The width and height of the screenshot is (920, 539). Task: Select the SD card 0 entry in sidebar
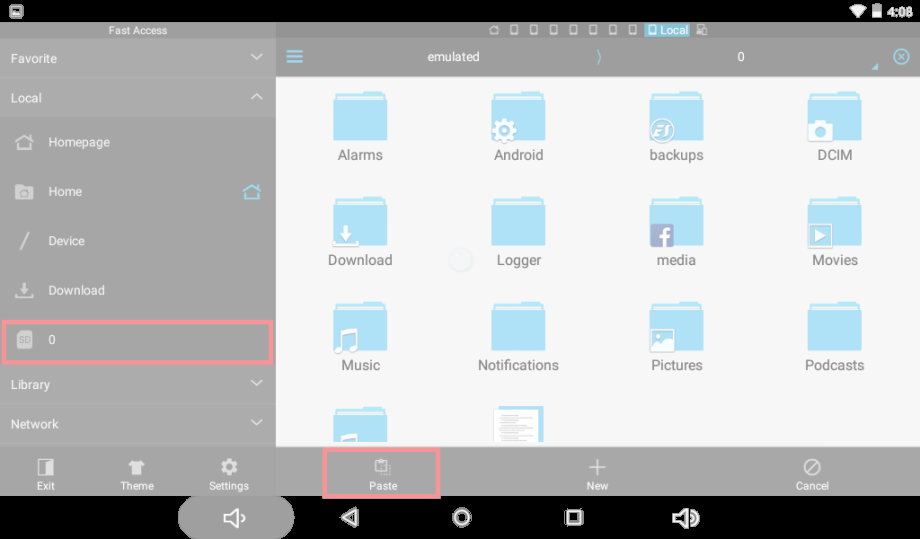click(x=138, y=340)
